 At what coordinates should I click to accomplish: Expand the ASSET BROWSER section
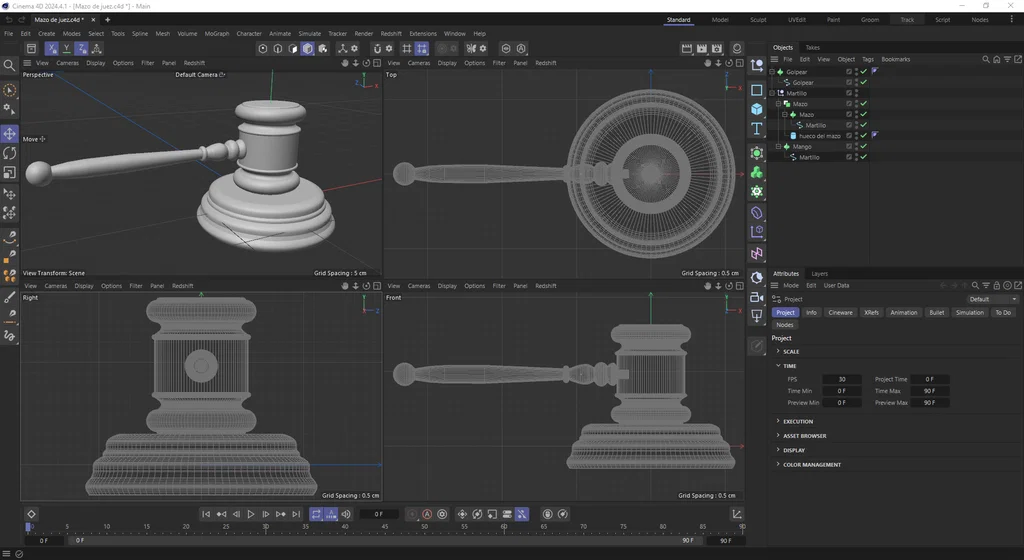778,435
